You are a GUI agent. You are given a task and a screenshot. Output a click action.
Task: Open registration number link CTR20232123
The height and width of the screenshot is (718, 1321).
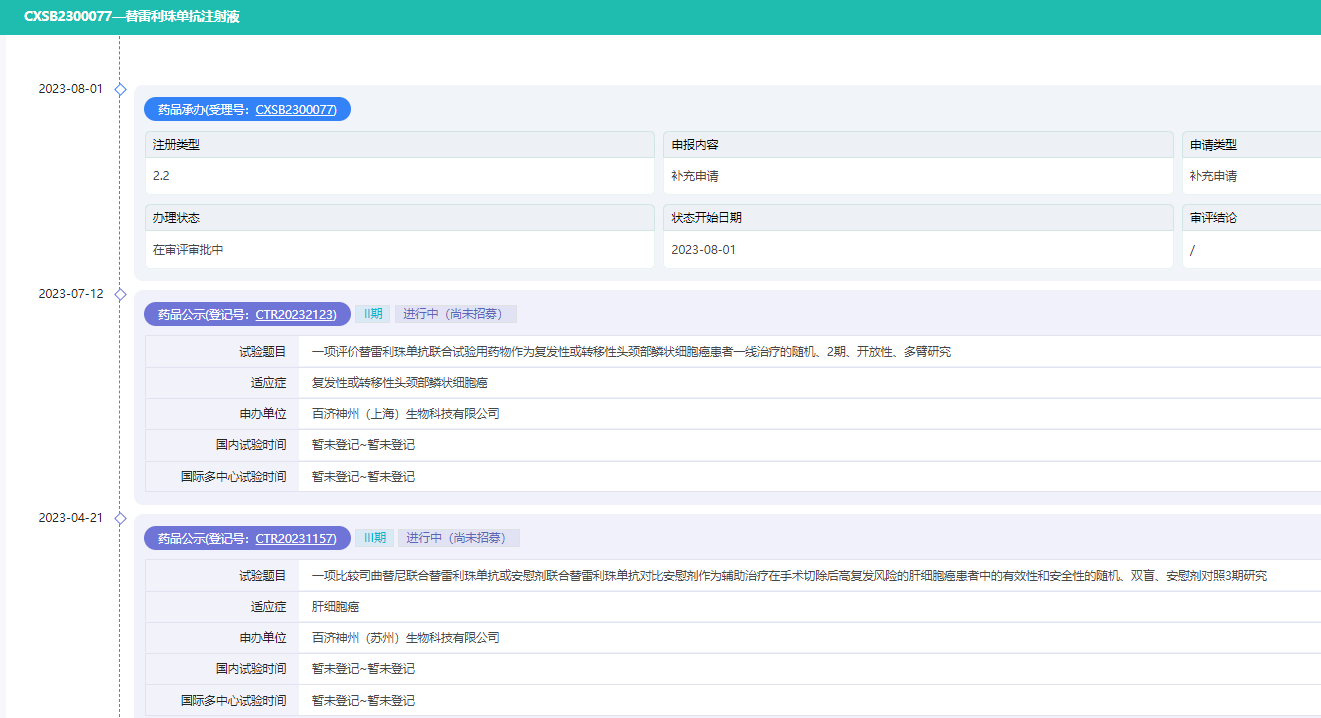tap(295, 314)
